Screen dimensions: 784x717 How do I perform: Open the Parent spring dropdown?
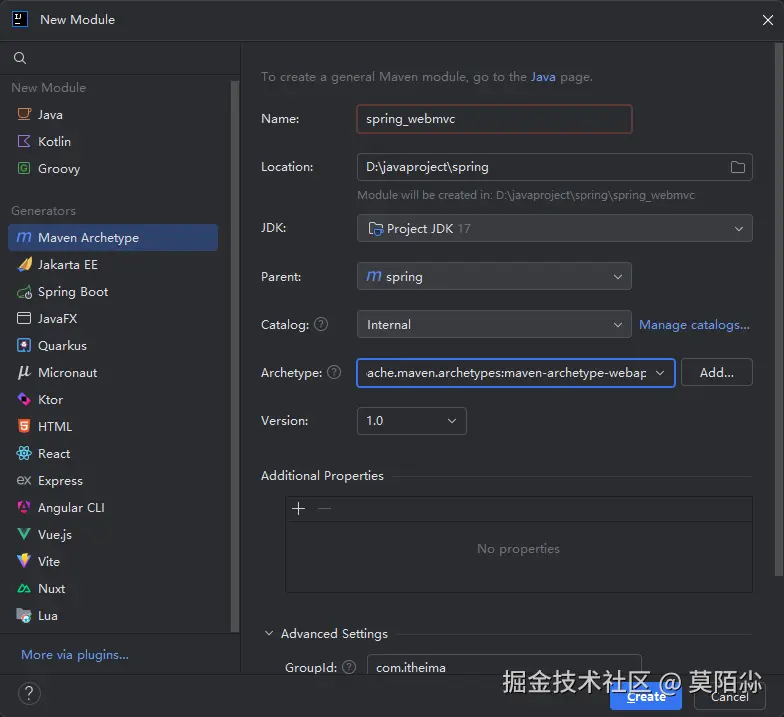click(x=494, y=276)
